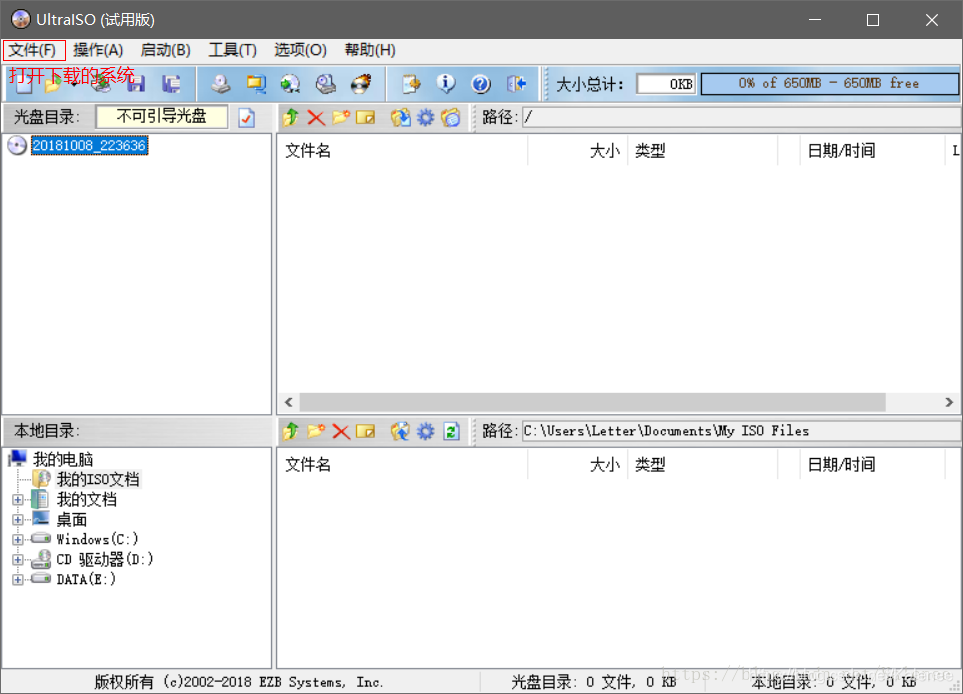Screen dimensions: 963x694
Task: Click the 不可引导光盘 boot type box
Action: pos(162,117)
